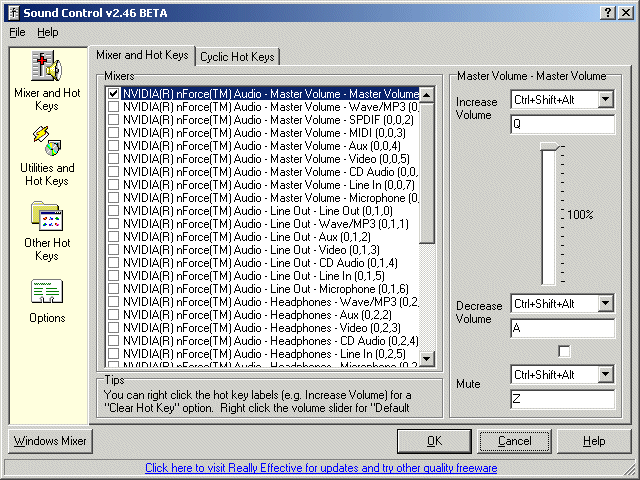Image resolution: width=640 pixels, height=480 pixels.
Task: Check the Master Volume - Line In box
Action: pyautogui.click(x=113, y=185)
